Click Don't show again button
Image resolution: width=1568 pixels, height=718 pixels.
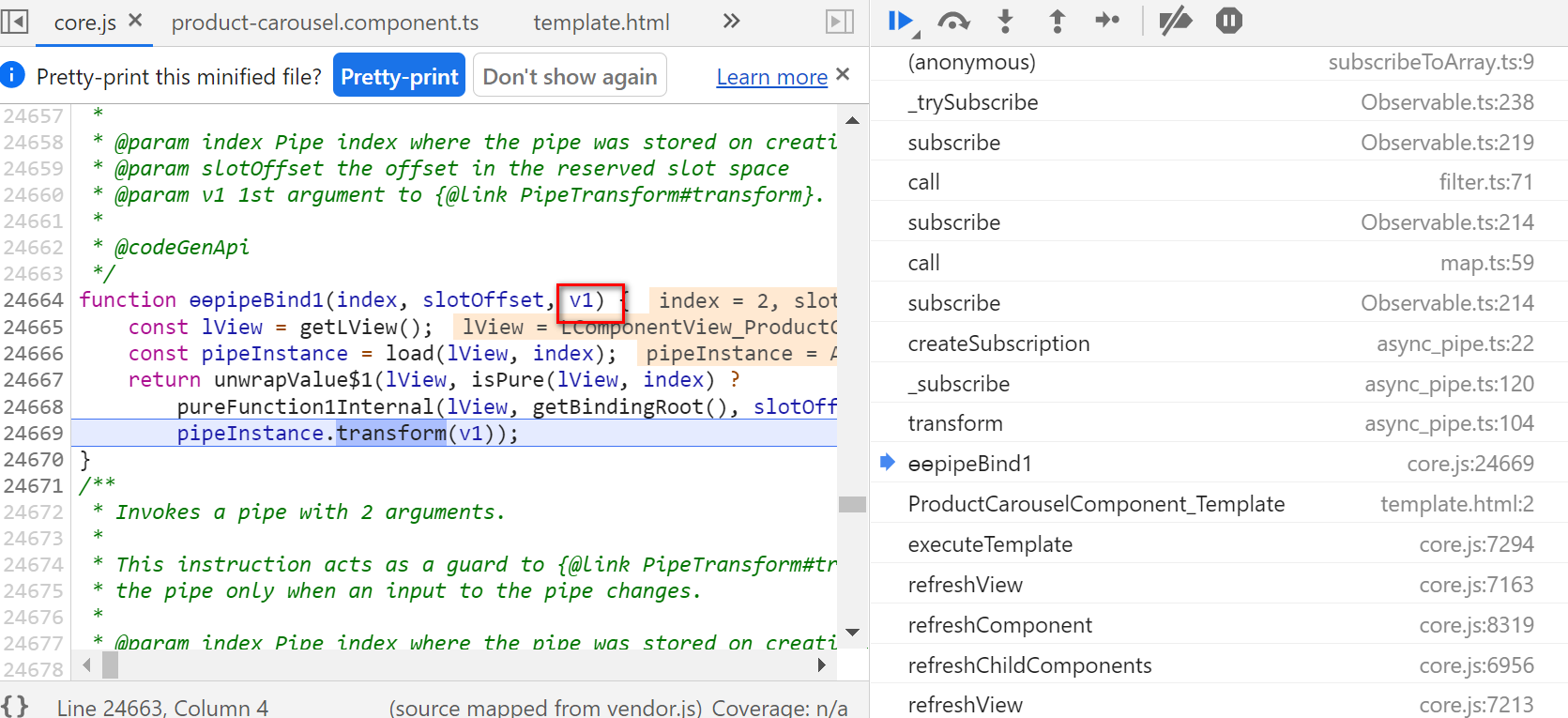point(570,76)
